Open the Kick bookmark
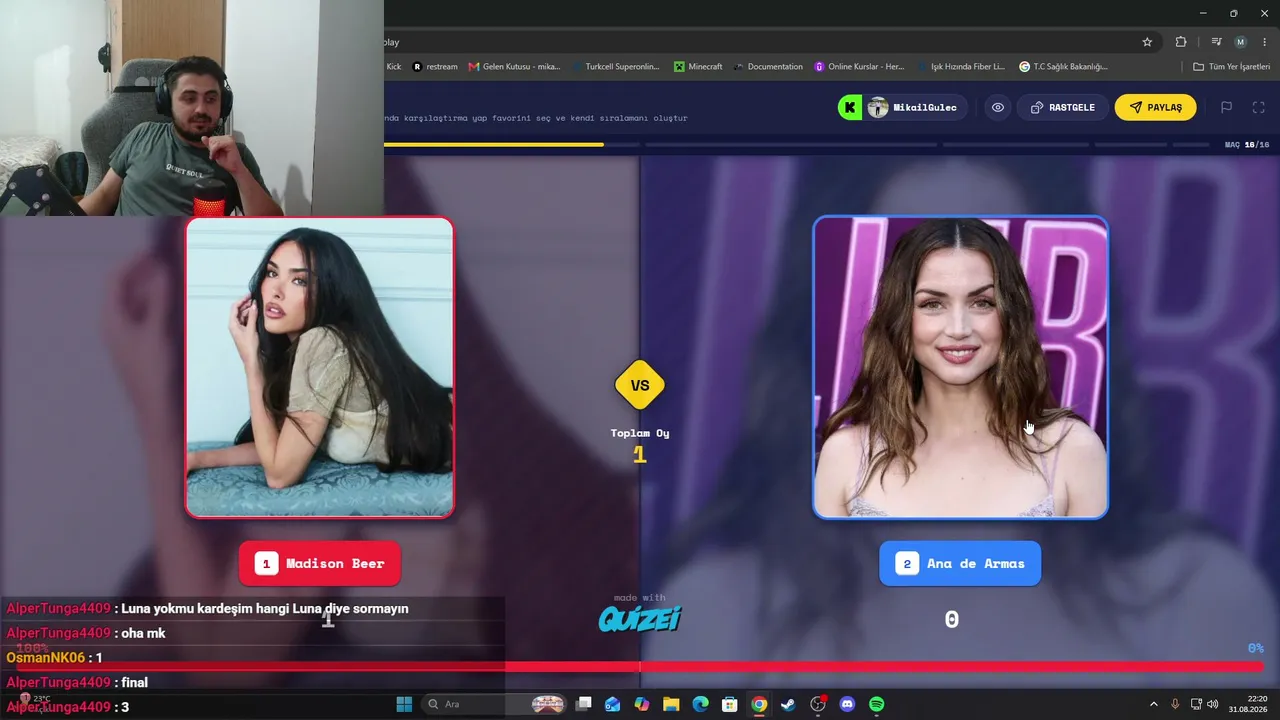The image size is (1280, 720). click(x=393, y=67)
